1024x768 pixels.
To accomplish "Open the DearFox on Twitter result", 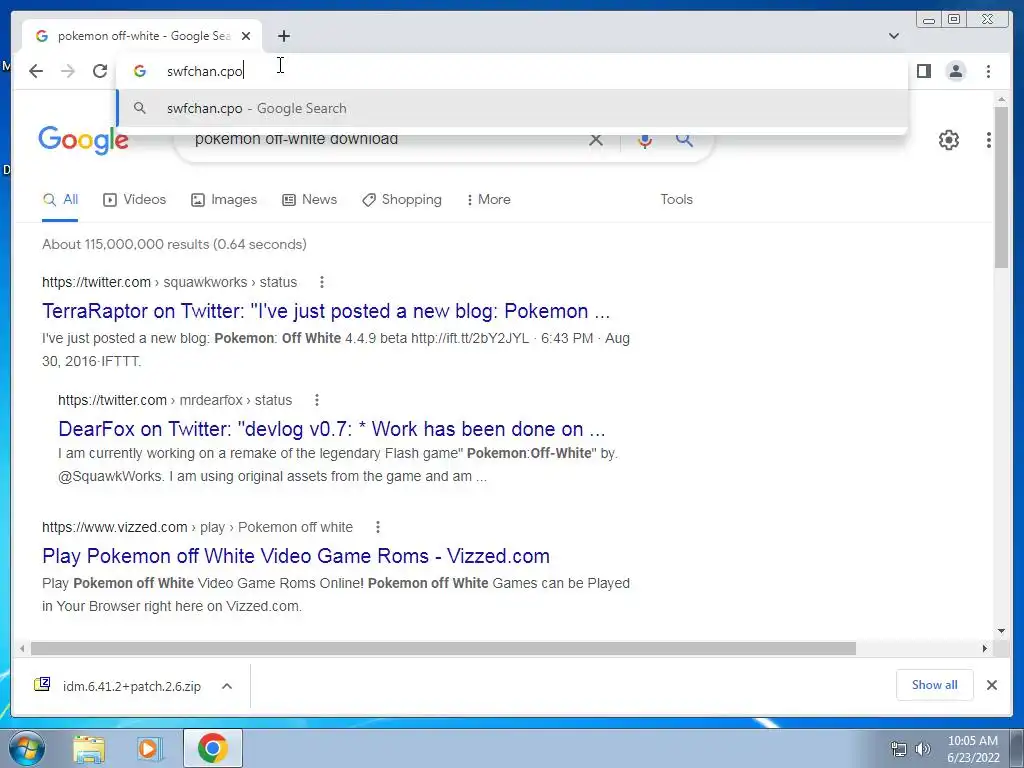I will 332,429.
